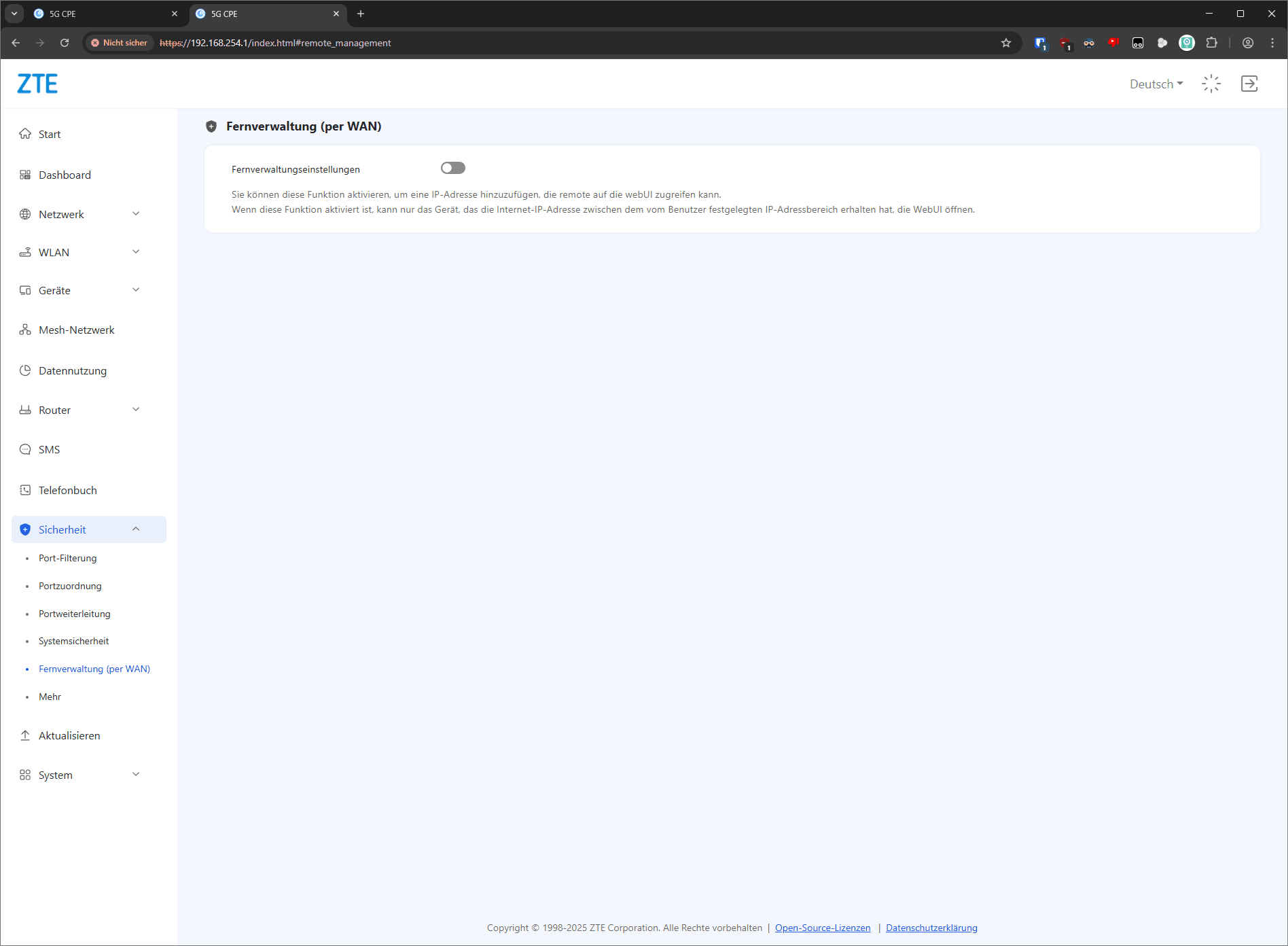1288x946 pixels.
Task: Enable the Fernverwaltungseinstellungen toggle
Action: tap(452, 168)
